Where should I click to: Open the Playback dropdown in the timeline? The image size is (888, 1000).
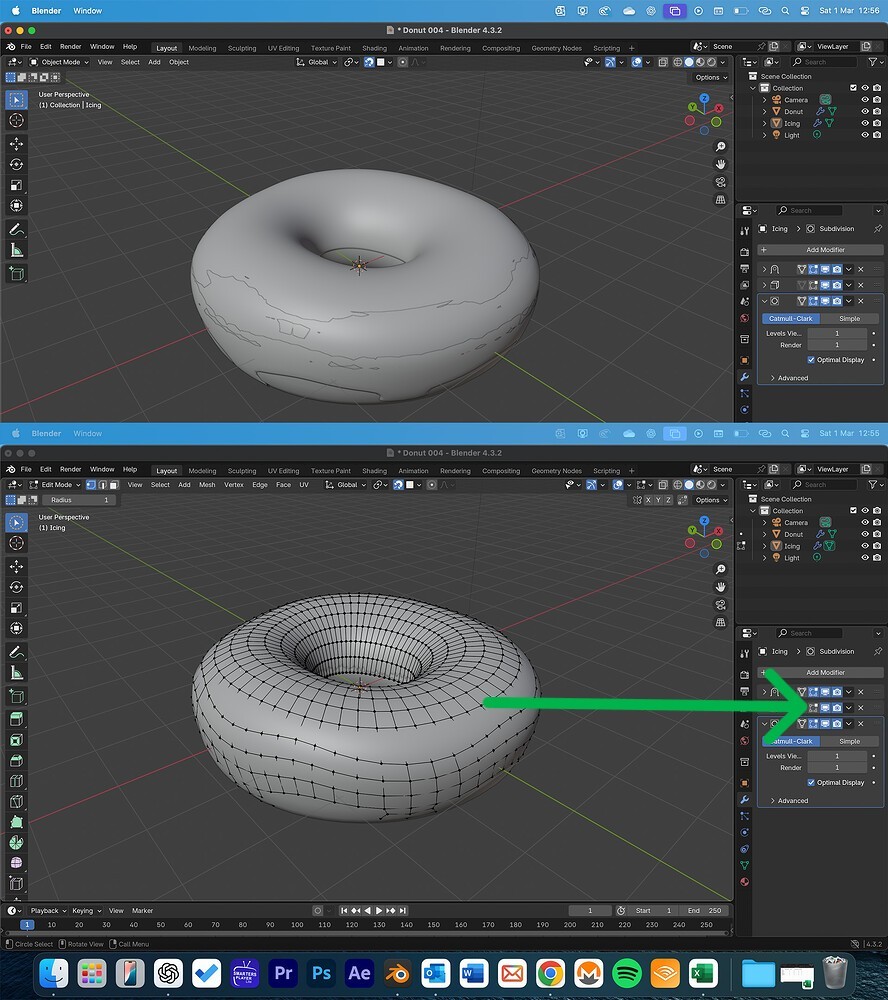[48, 911]
